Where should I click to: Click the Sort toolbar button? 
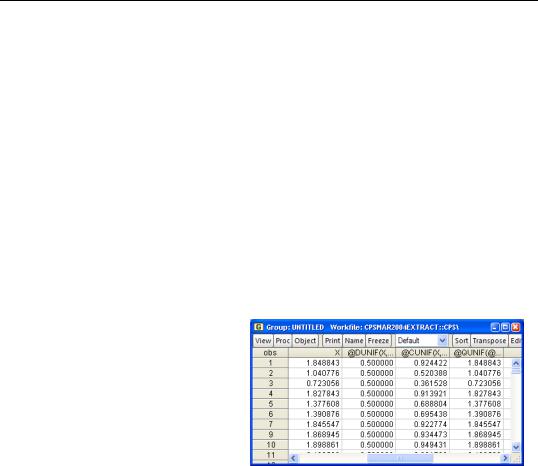pyautogui.click(x=461, y=341)
